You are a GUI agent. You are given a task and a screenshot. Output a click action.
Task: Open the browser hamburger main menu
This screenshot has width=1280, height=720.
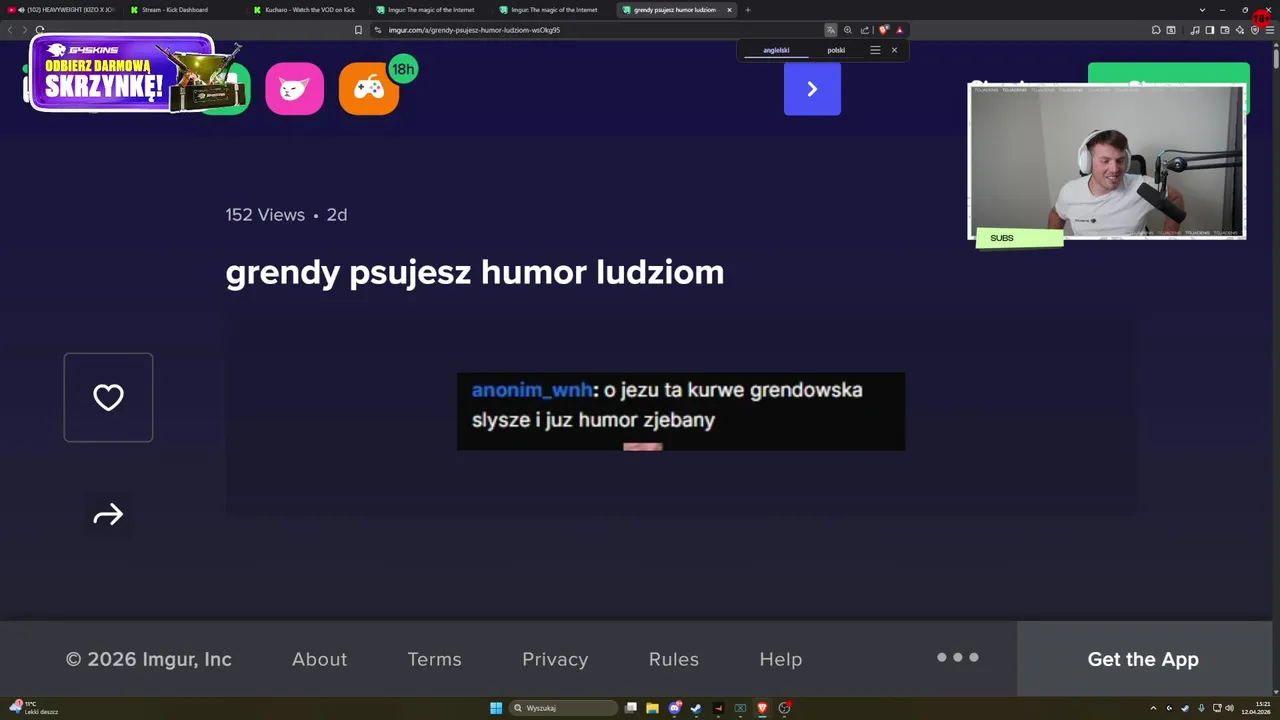click(x=1270, y=30)
